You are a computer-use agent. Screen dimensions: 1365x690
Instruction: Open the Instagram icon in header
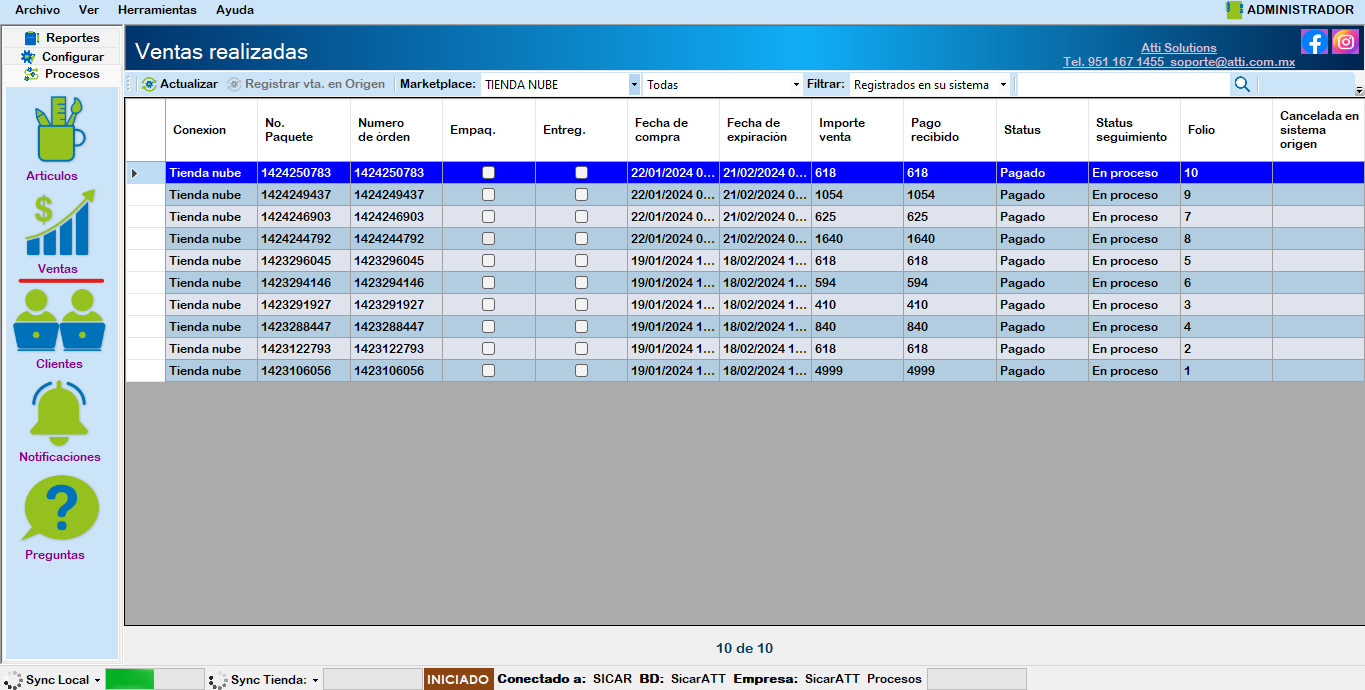pos(1345,42)
